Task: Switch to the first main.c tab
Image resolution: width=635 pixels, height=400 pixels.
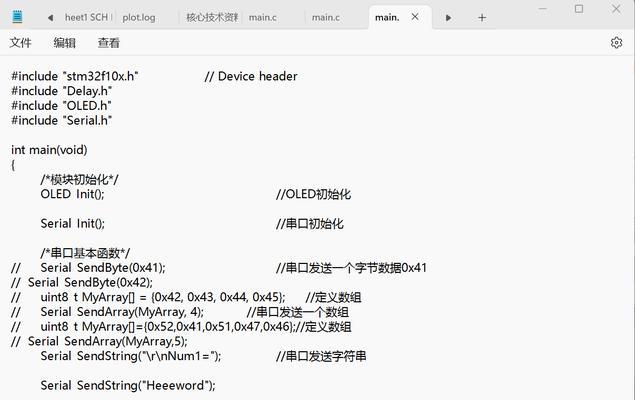Action: click(x=262, y=17)
